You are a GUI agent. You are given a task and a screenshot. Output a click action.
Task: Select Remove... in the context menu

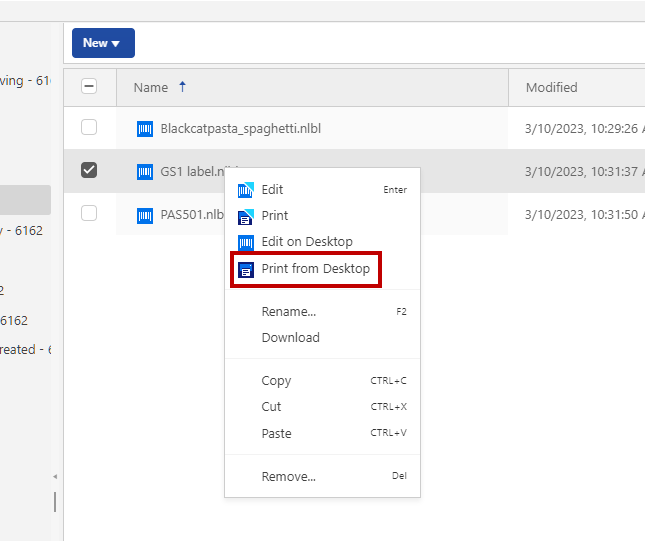point(288,477)
